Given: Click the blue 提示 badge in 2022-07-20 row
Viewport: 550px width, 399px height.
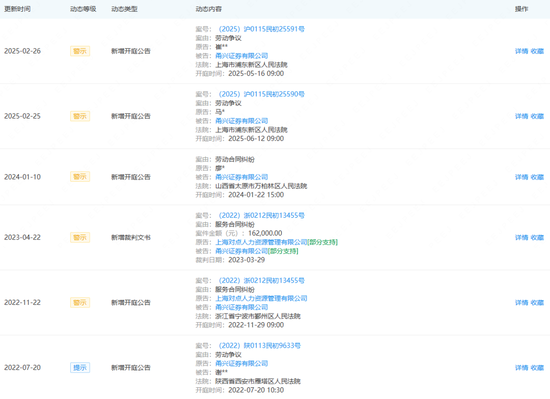Looking at the screenshot, I should click(x=80, y=368).
